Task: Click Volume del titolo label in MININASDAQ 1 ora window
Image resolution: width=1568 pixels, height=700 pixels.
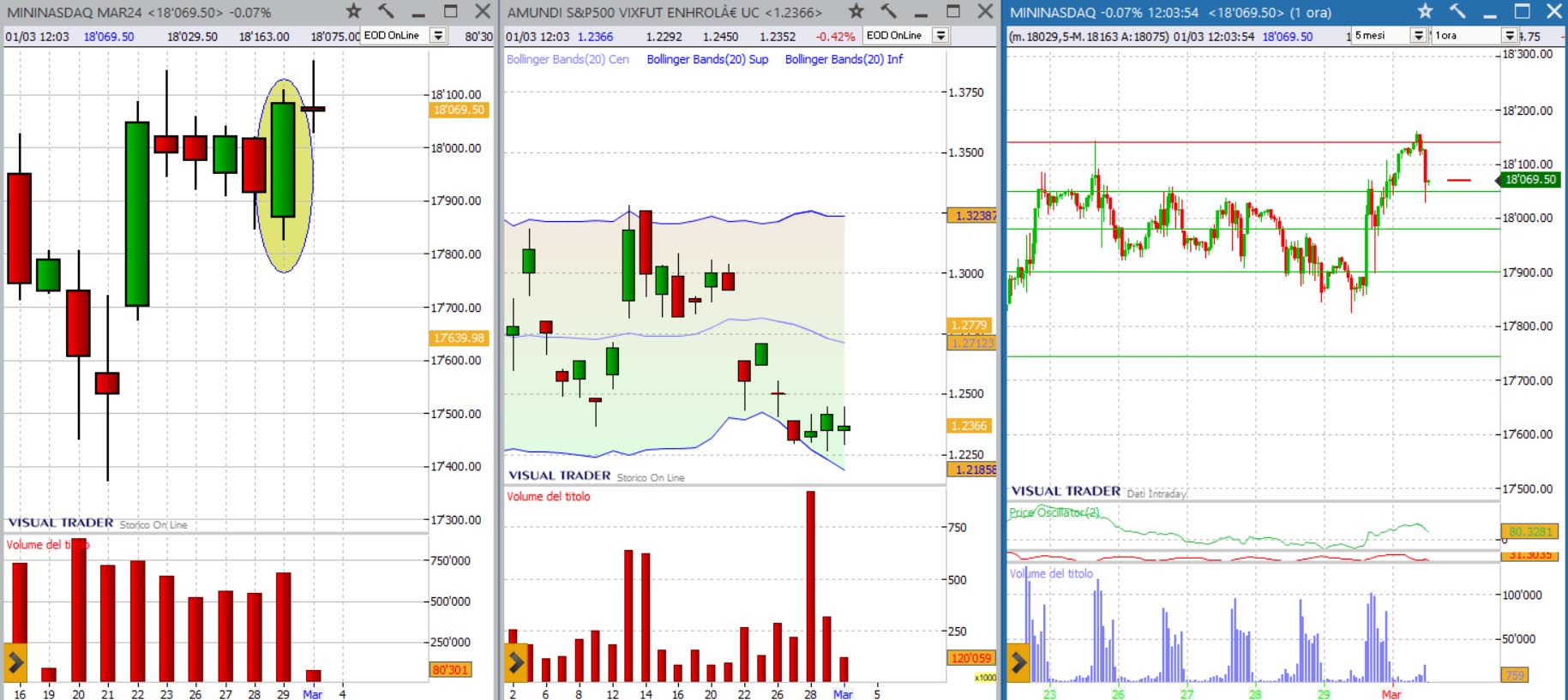Action: click(1051, 573)
